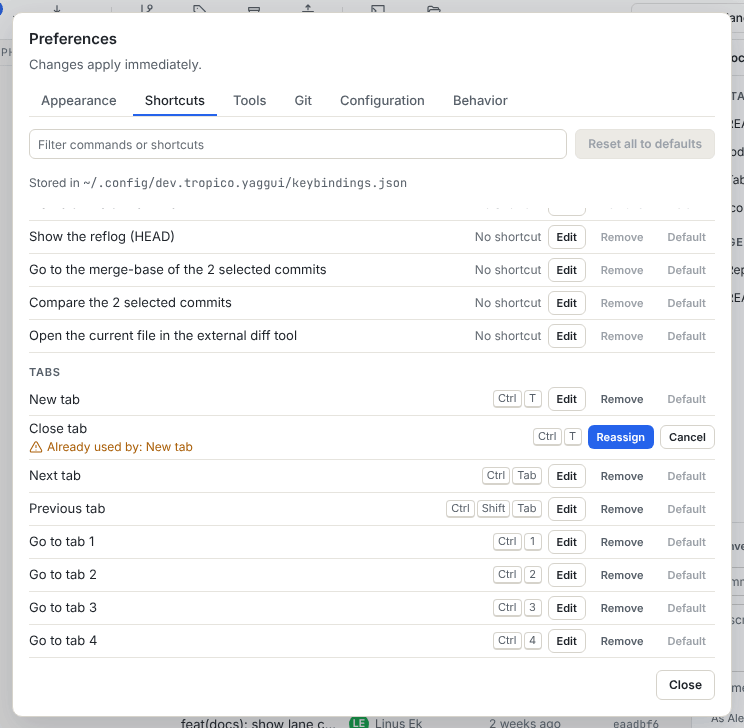Remove the Go to tab 1 shortcut

622,542
